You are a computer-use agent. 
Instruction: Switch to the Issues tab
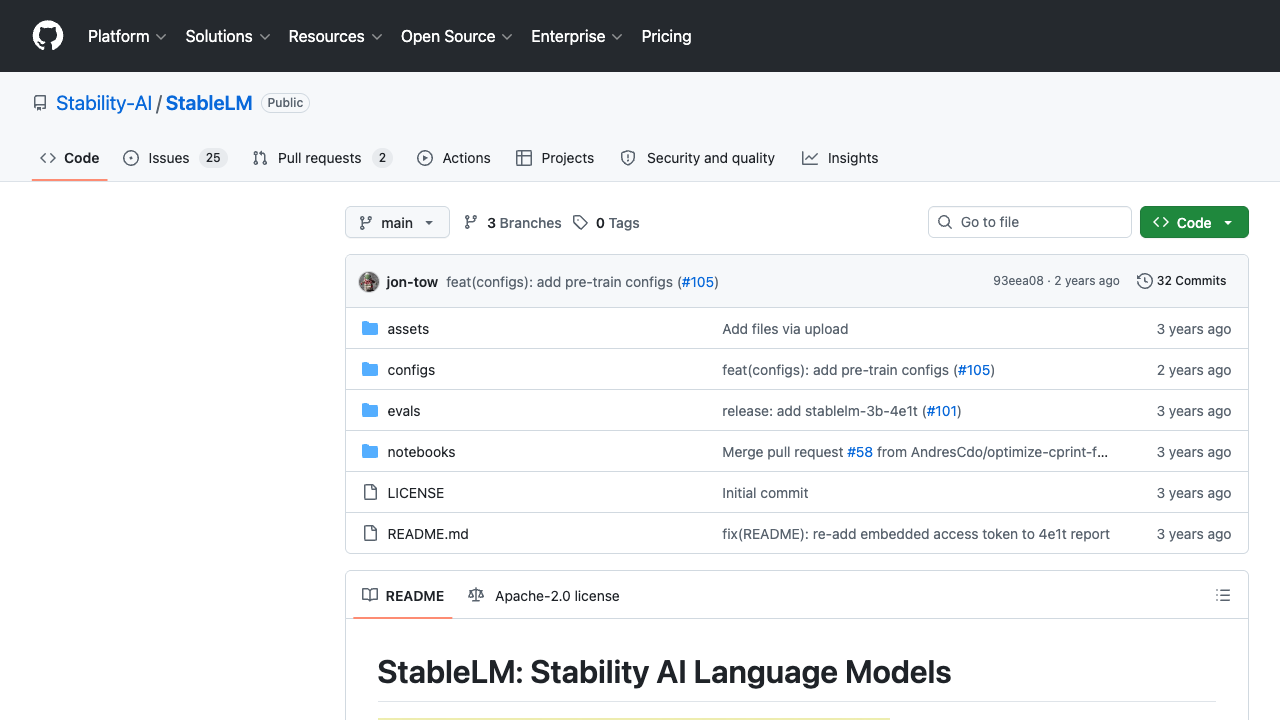point(175,158)
